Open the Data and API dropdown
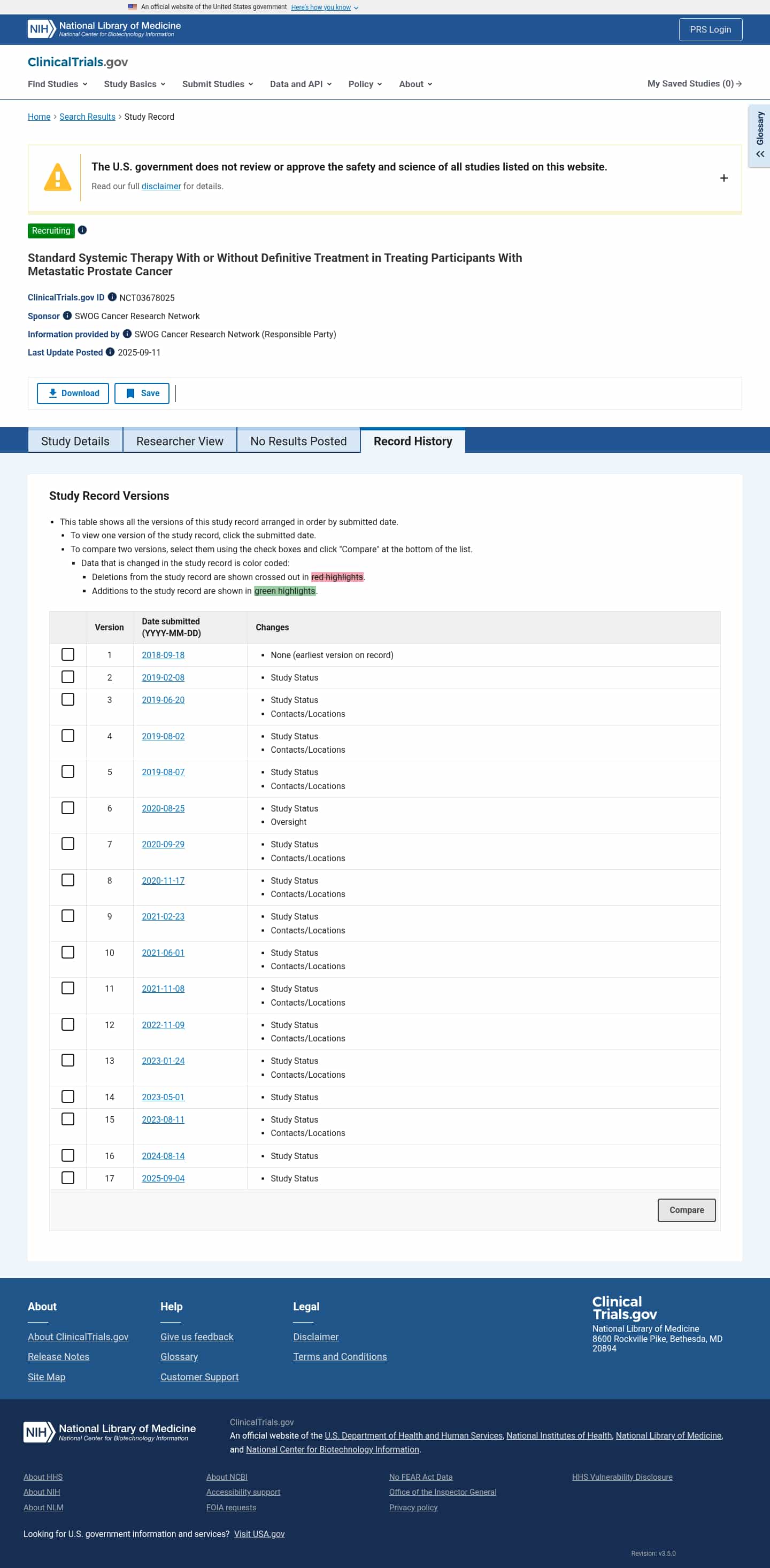Viewport: 770px width, 1568px height. [301, 84]
